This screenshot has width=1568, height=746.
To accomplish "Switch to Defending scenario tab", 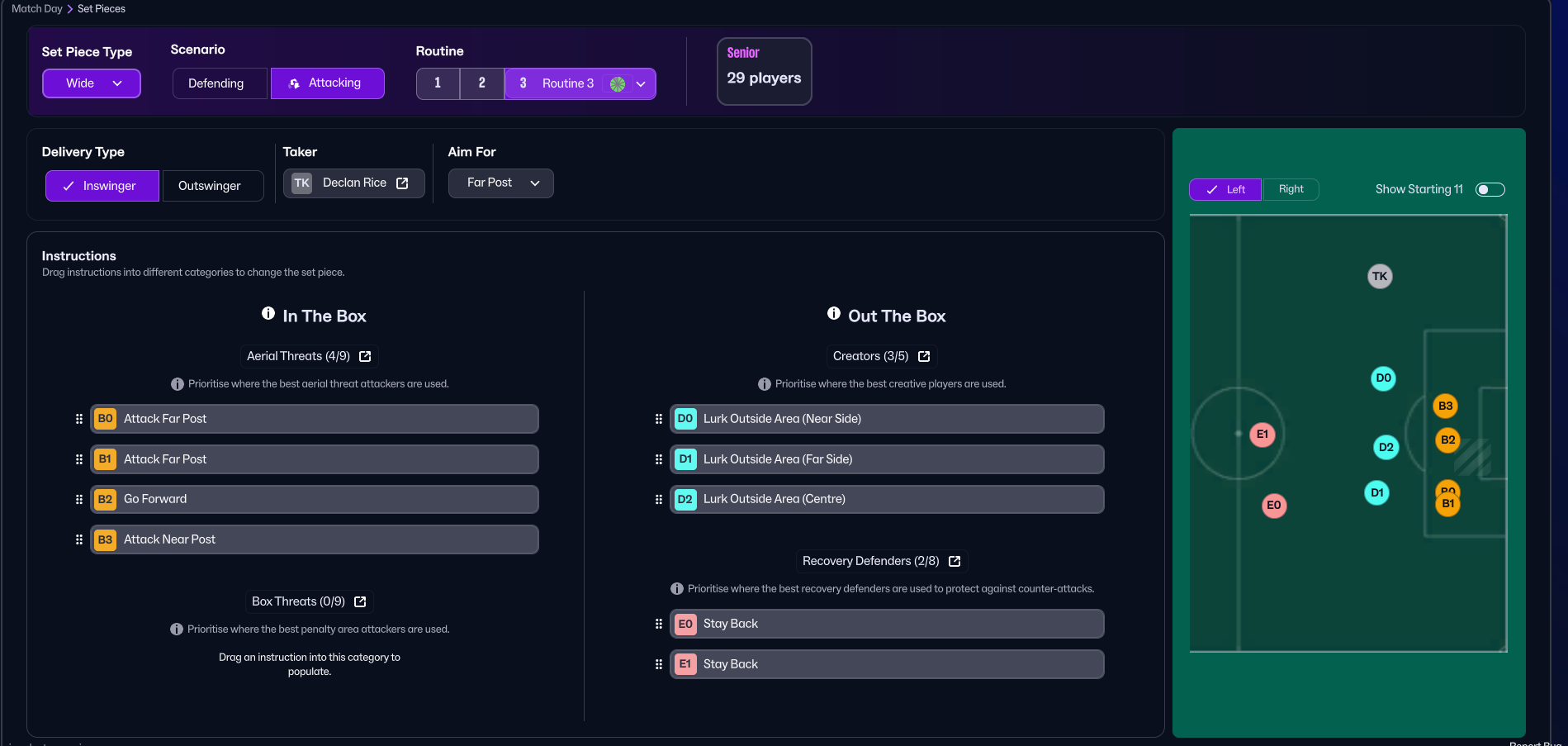I will point(216,83).
